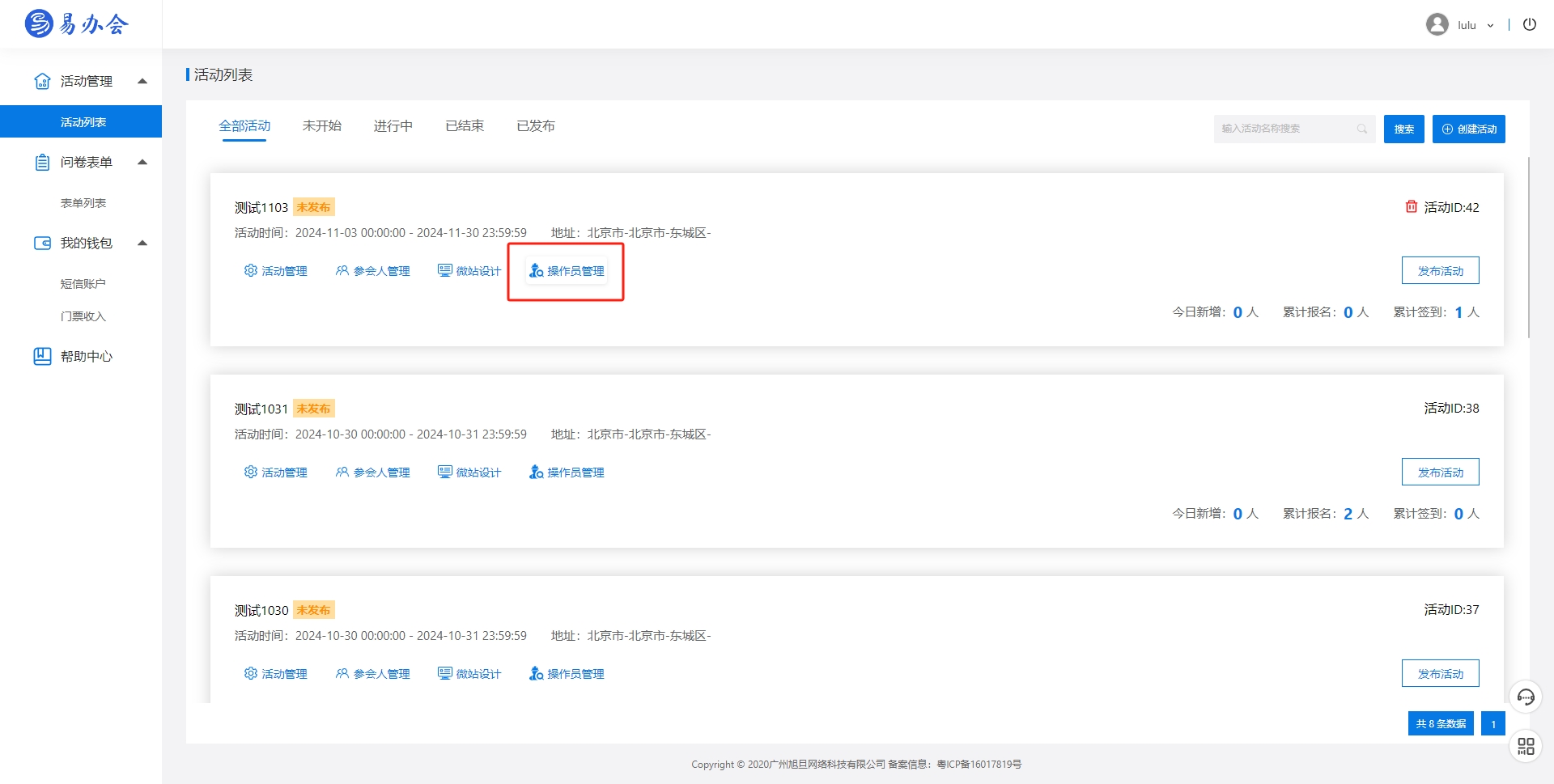Click the 未发布 tag beside 测试1103

pyautogui.click(x=313, y=207)
